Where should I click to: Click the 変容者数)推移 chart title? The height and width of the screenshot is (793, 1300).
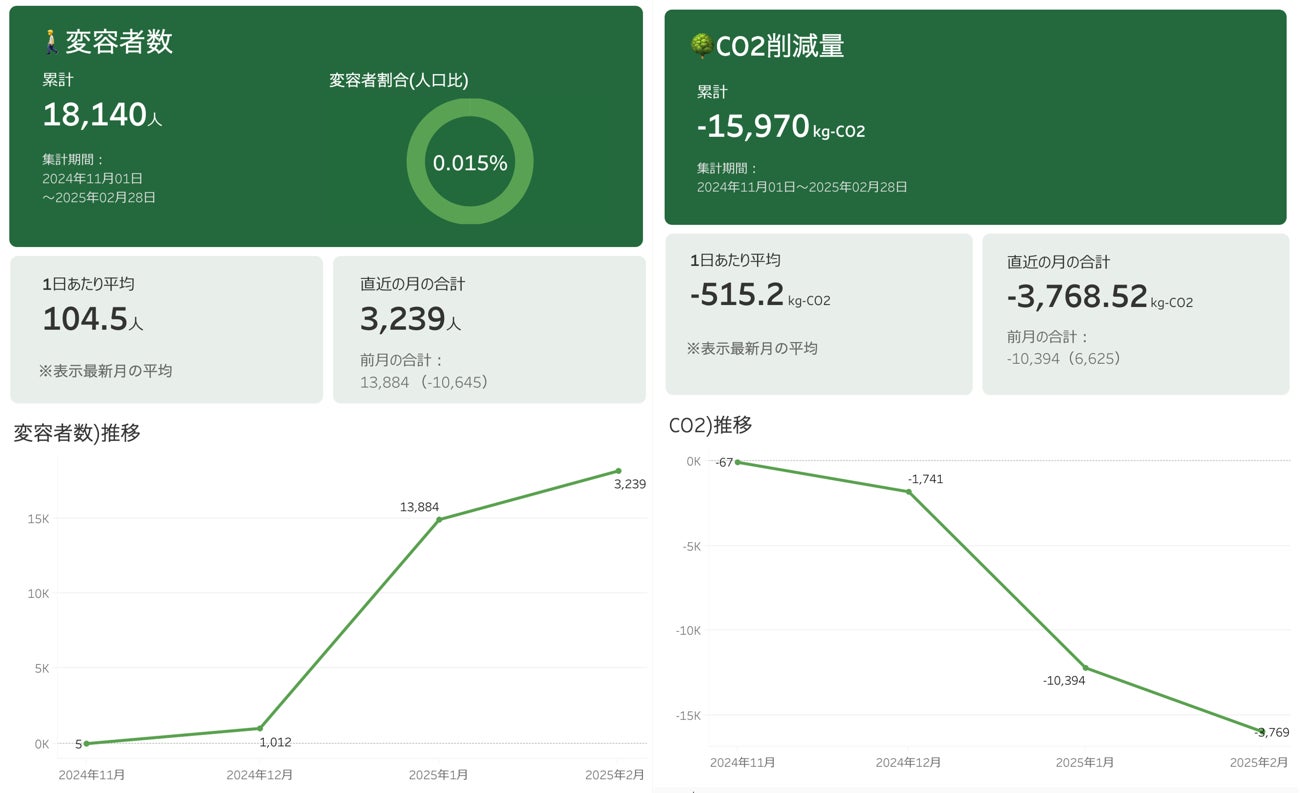pyautogui.click(x=77, y=433)
